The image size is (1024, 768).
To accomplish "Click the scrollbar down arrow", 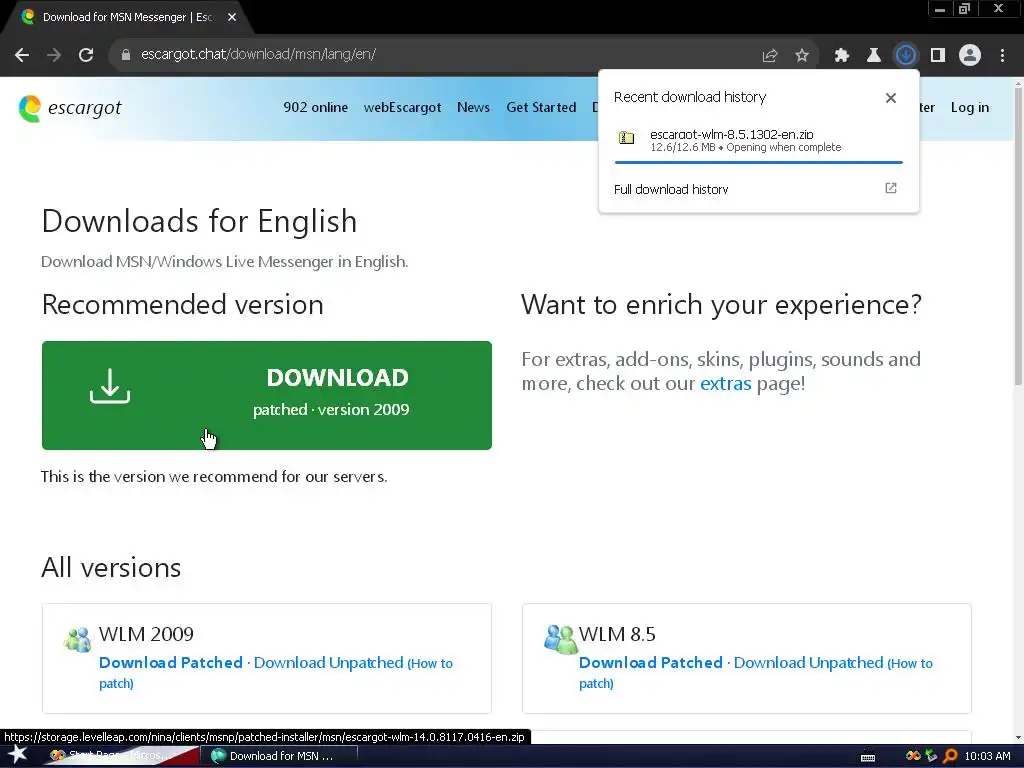I will [x=1018, y=737].
